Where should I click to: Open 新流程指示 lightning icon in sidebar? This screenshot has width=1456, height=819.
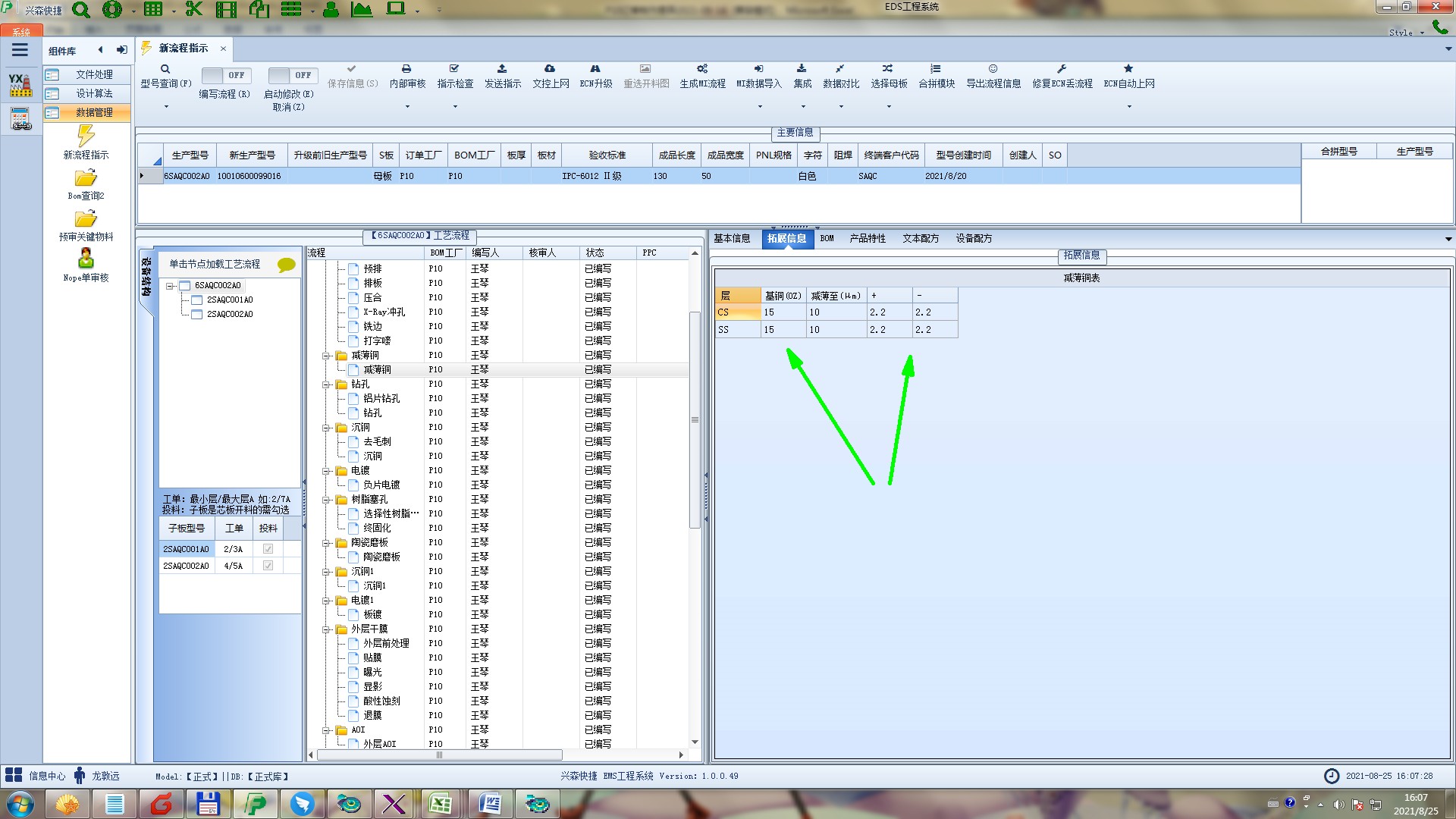86,136
